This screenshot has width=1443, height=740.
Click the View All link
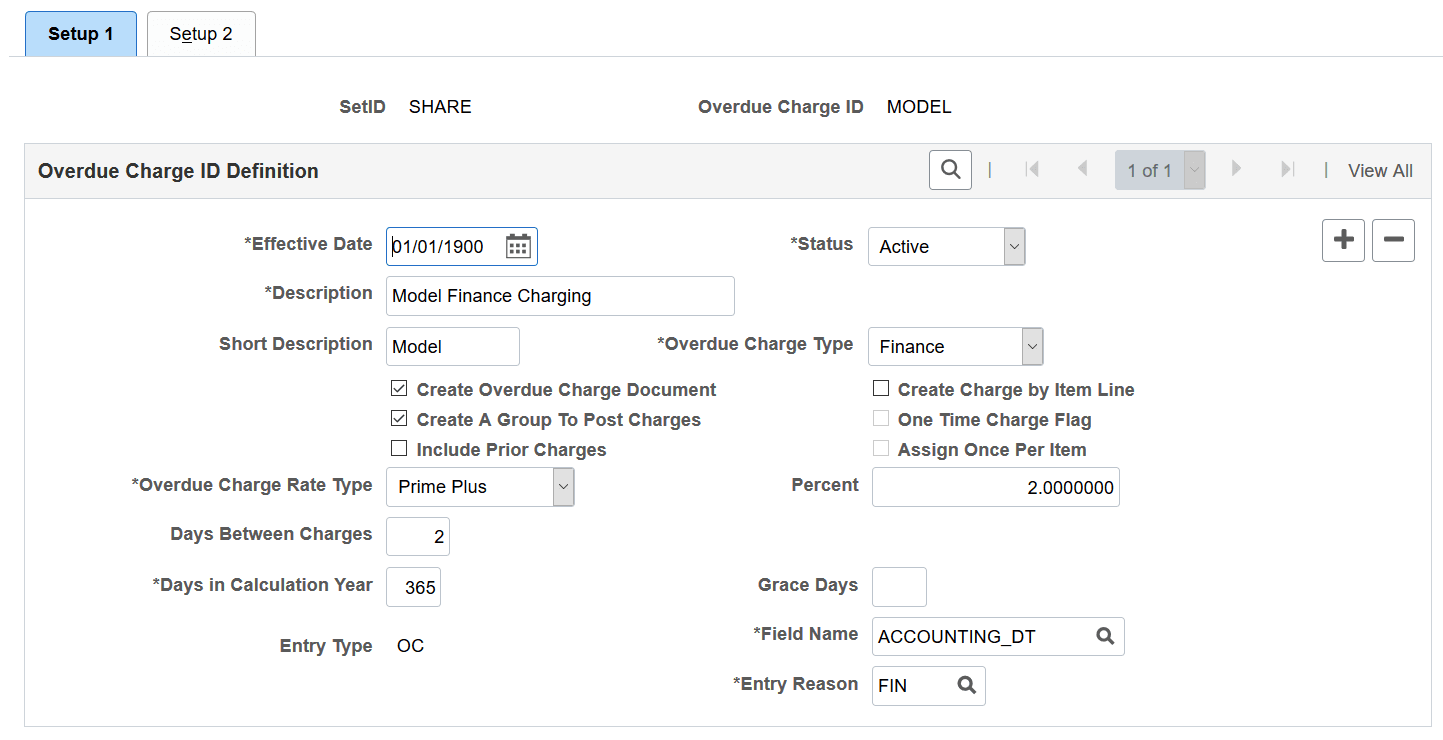1380,171
